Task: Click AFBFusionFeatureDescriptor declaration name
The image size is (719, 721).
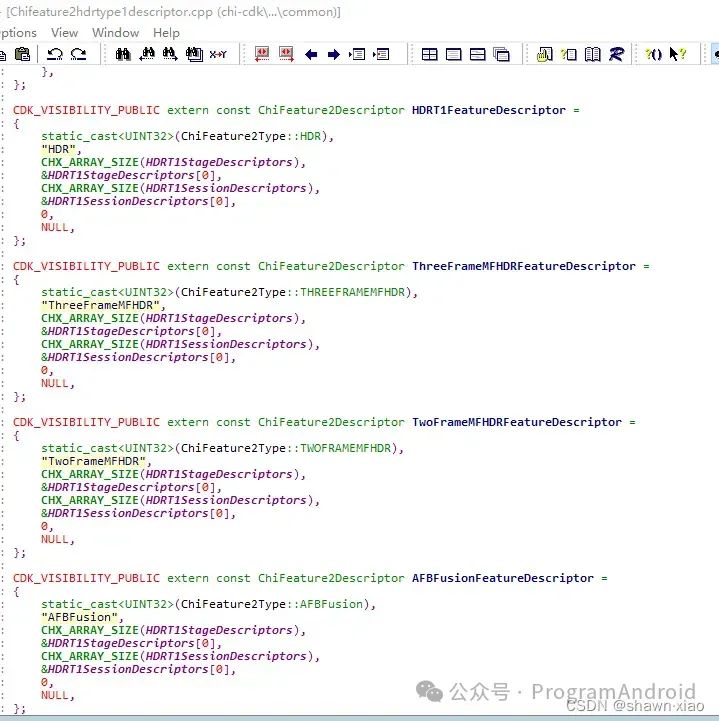Action: pos(502,578)
